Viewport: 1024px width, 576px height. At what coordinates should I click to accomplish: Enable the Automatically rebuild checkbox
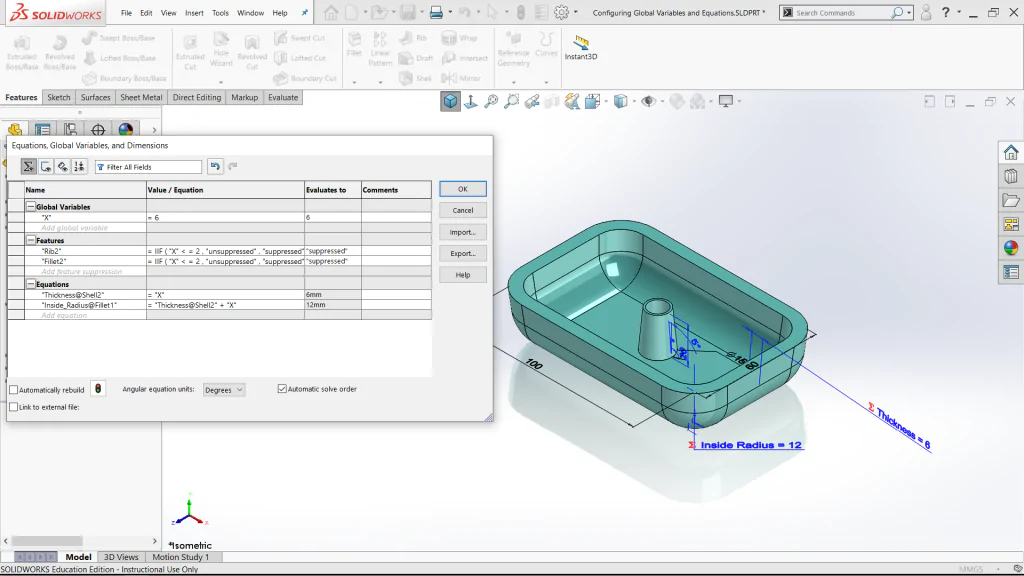coord(14,390)
